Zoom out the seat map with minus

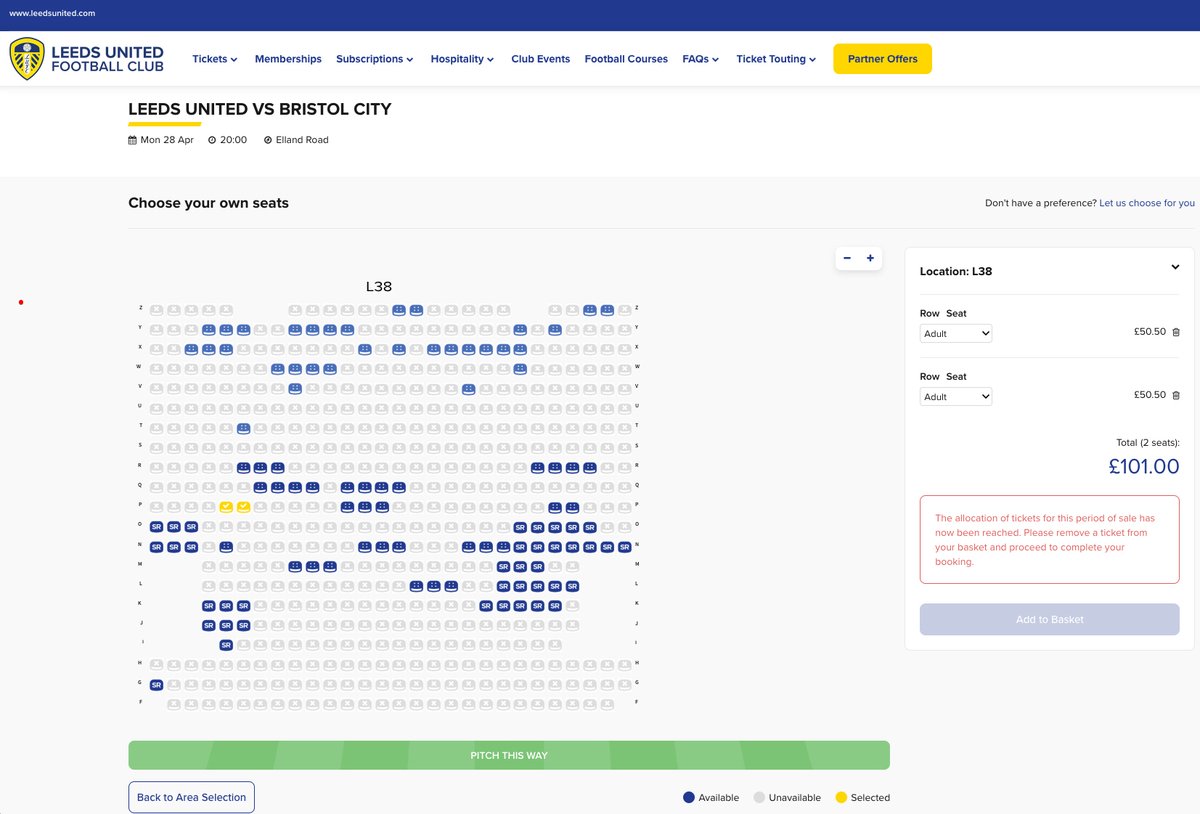point(847,258)
